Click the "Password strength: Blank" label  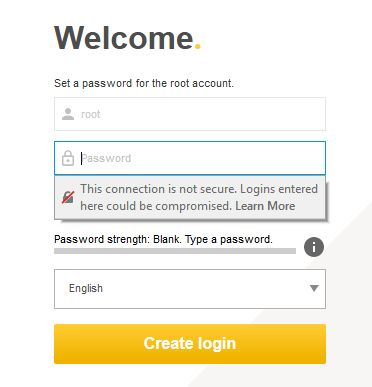[118, 239]
